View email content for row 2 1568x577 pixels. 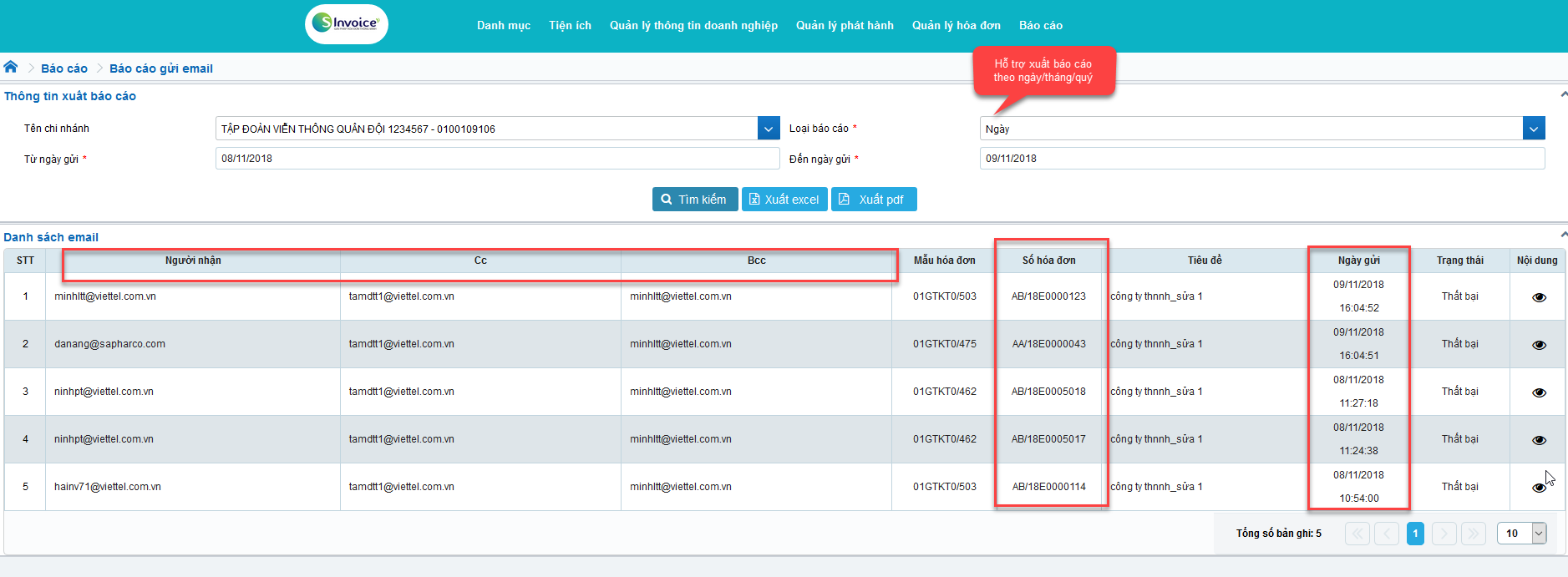[1539, 345]
